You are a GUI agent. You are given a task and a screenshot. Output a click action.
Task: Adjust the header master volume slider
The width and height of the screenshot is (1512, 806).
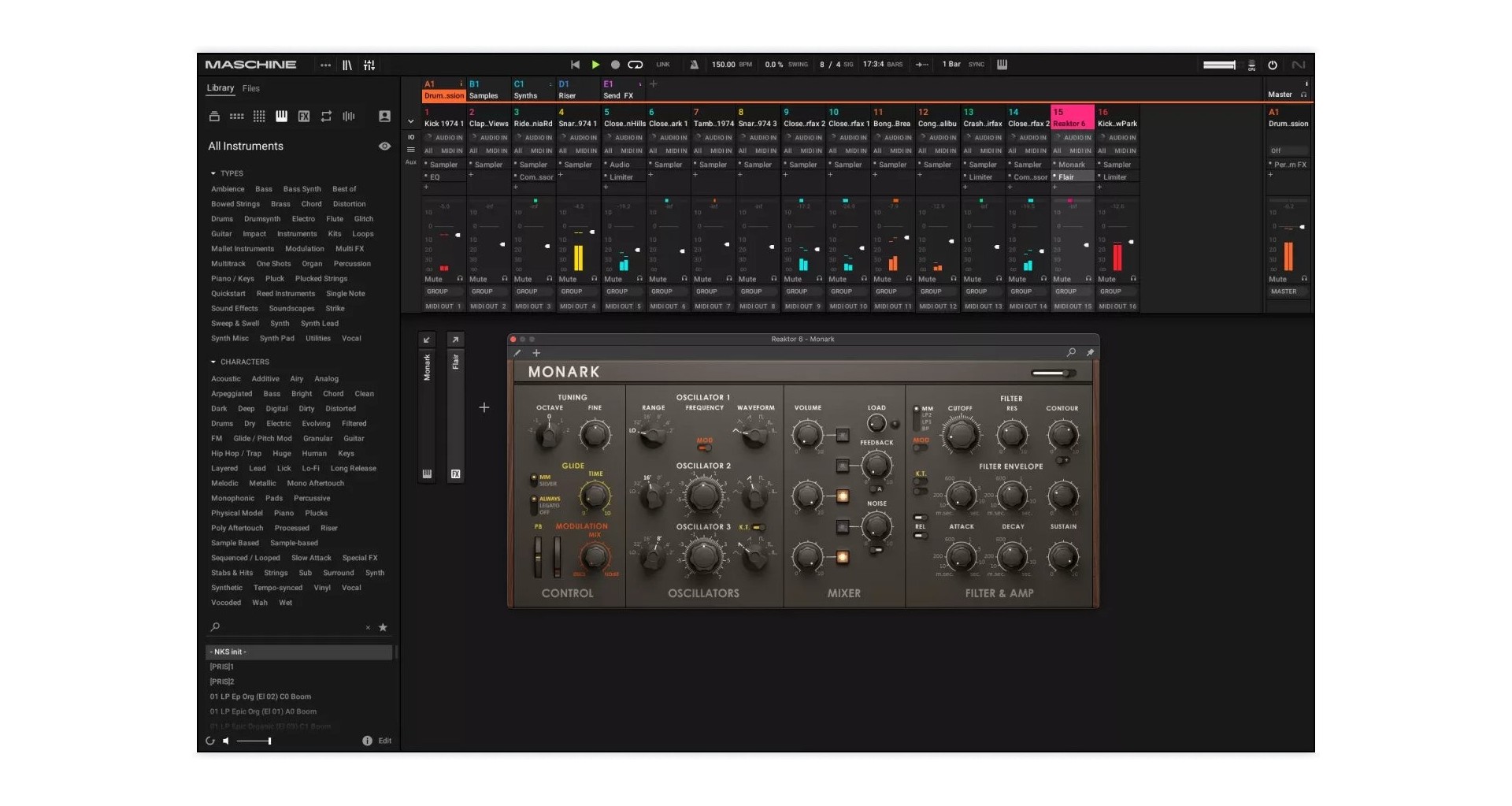(x=1219, y=65)
